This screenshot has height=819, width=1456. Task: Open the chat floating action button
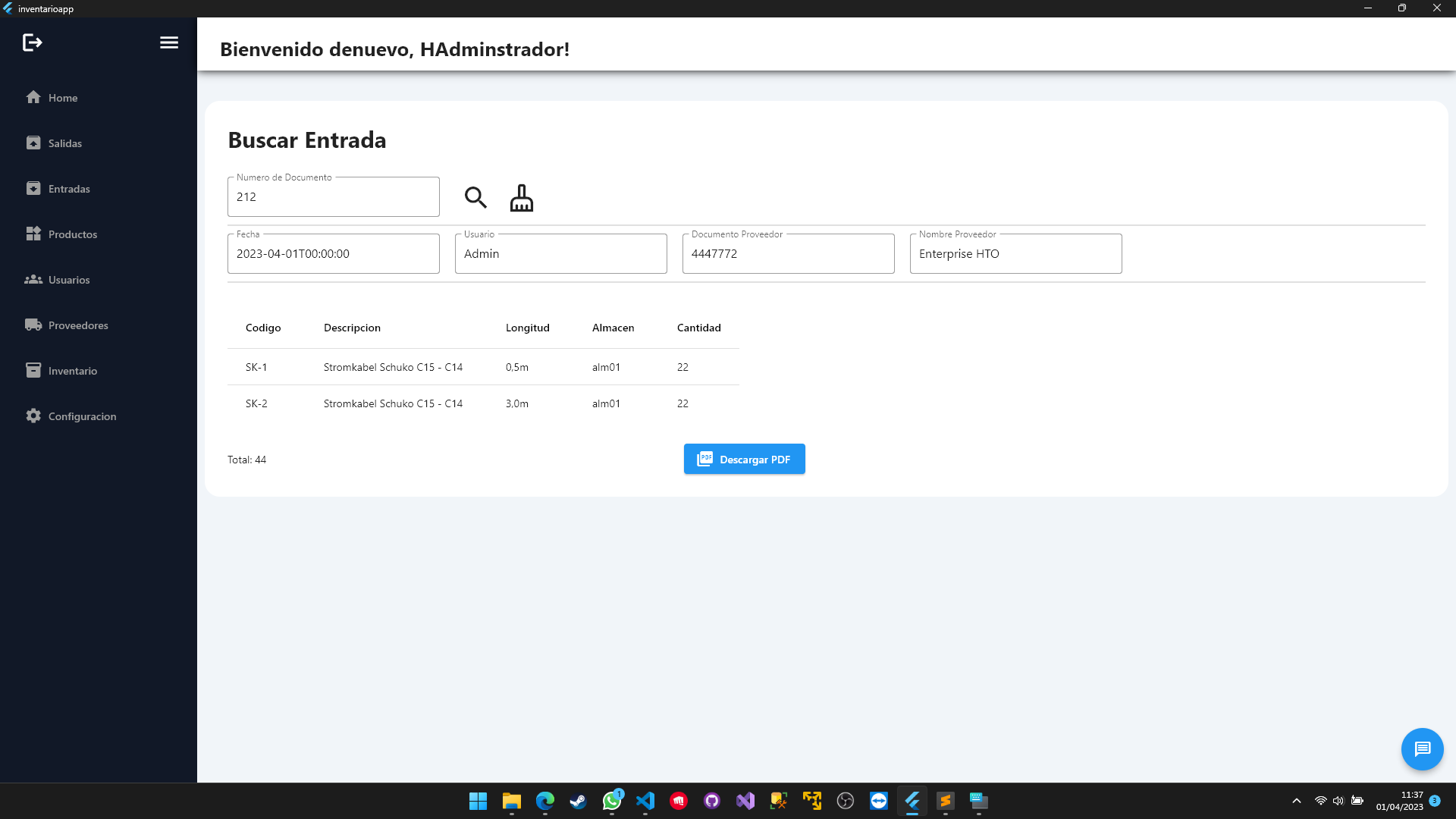point(1423,749)
